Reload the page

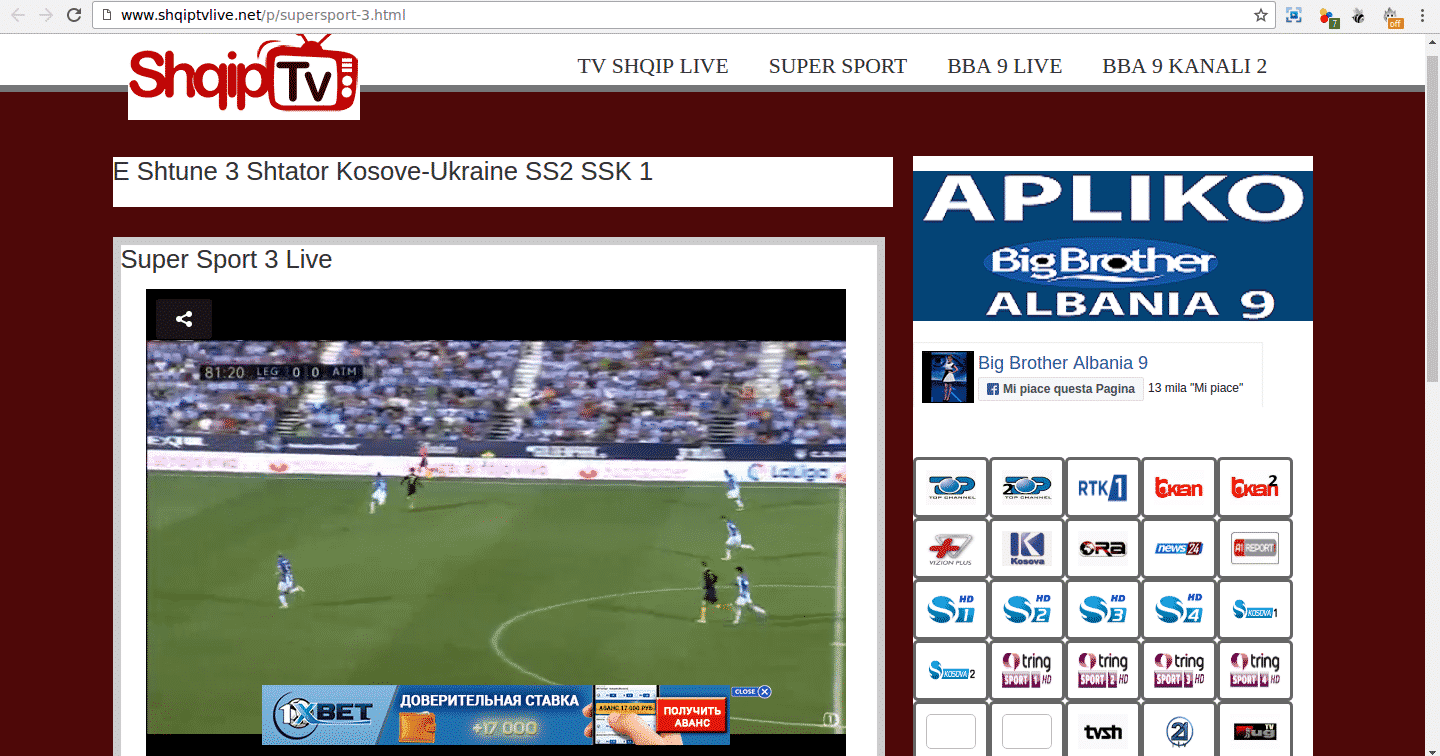(x=74, y=15)
